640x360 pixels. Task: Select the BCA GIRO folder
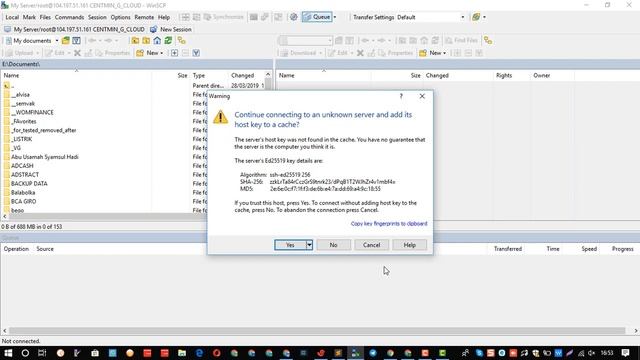(x=23, y=202)
